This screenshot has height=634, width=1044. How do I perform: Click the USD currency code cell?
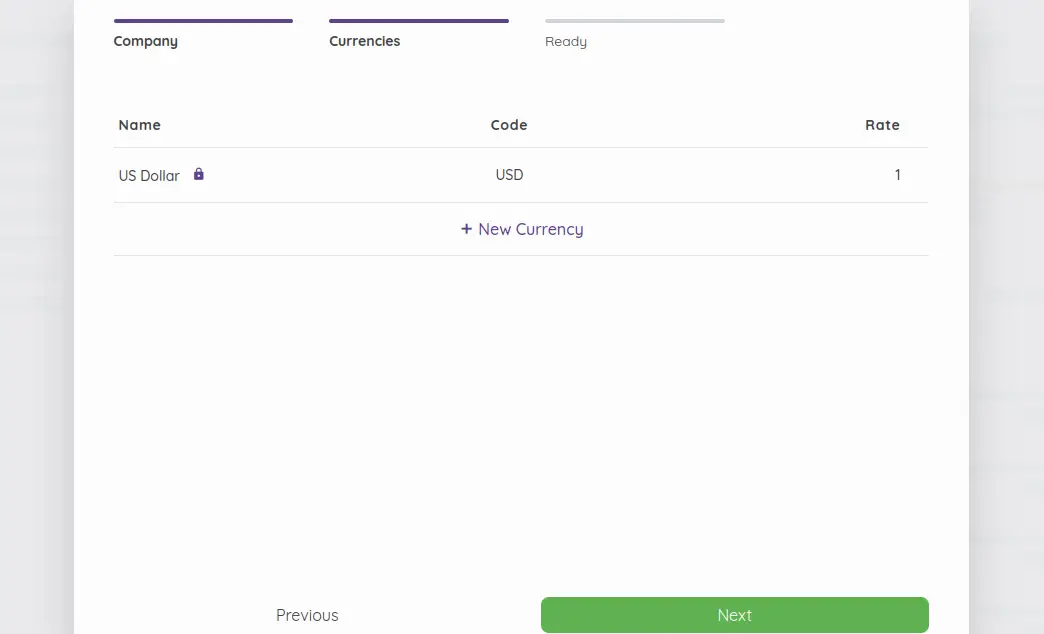point(509,175)
